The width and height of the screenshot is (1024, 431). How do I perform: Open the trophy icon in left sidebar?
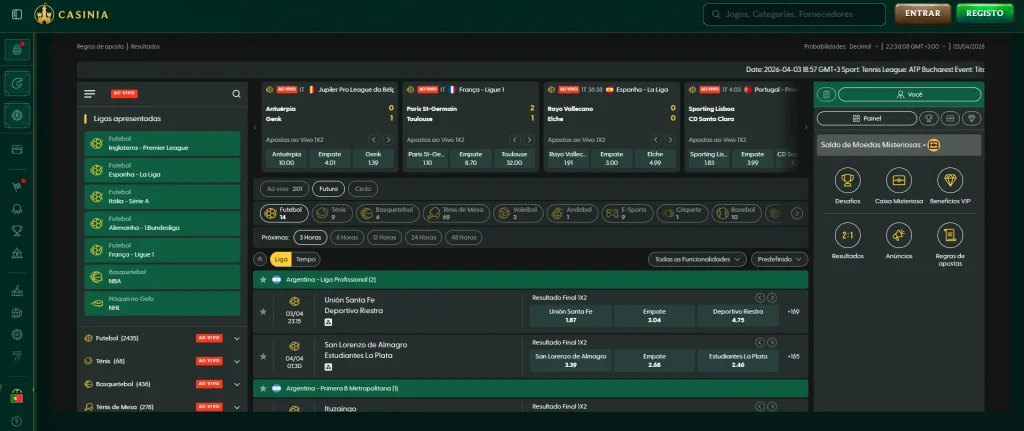pos(17,231)
